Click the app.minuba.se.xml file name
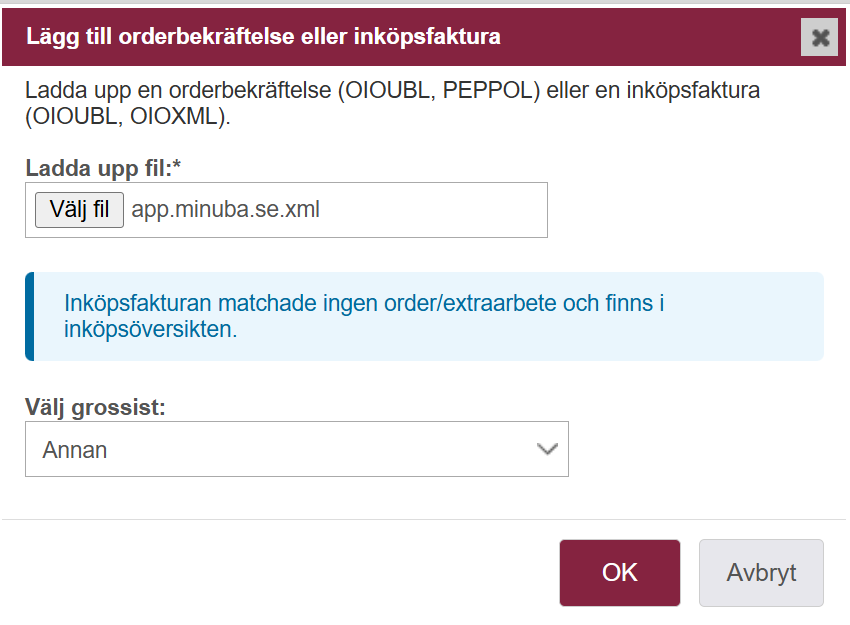Image resolution: width=850 pixels, height=625 pixels. click(x=225, y=210)
